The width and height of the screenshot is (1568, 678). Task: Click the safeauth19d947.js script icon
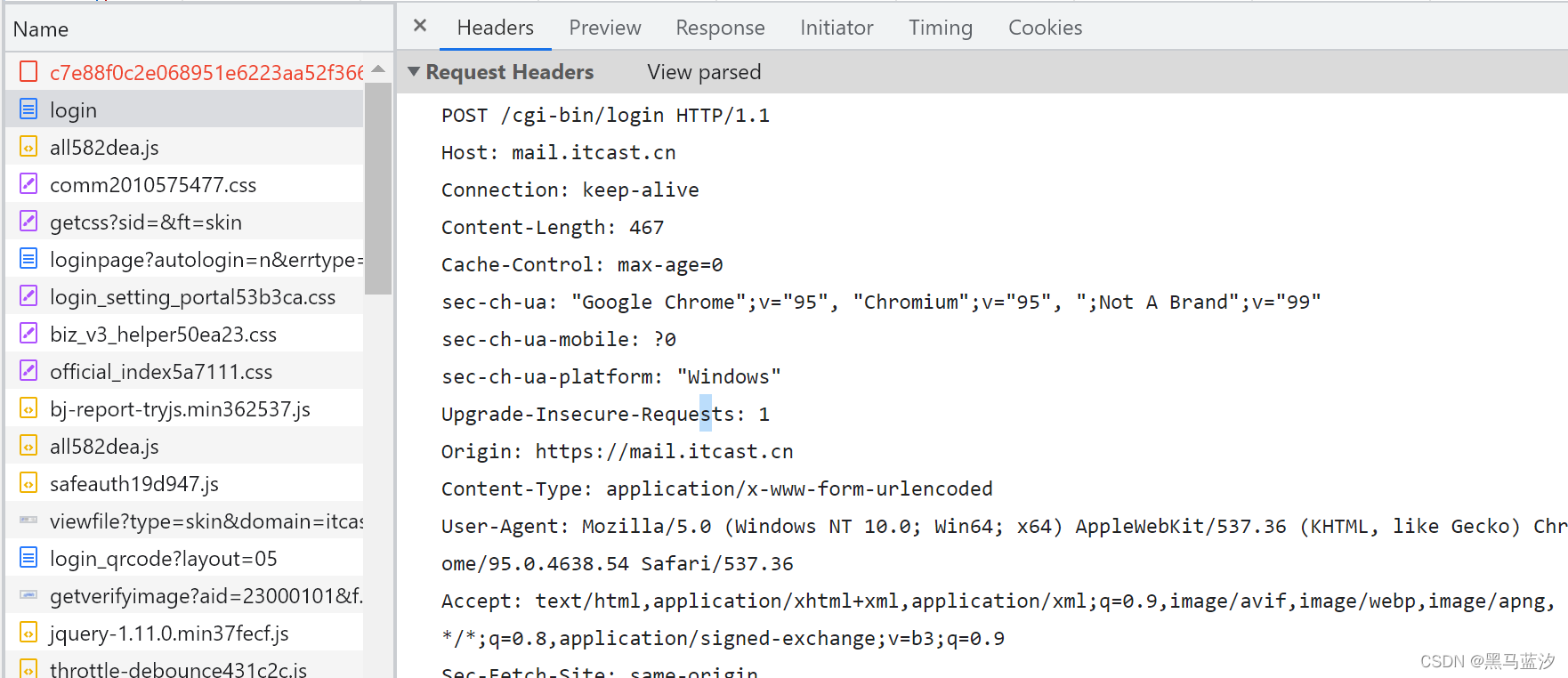(28, 483)
